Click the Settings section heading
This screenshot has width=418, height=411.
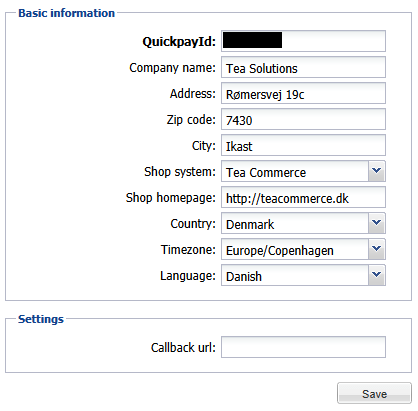[x=41, y=319]
